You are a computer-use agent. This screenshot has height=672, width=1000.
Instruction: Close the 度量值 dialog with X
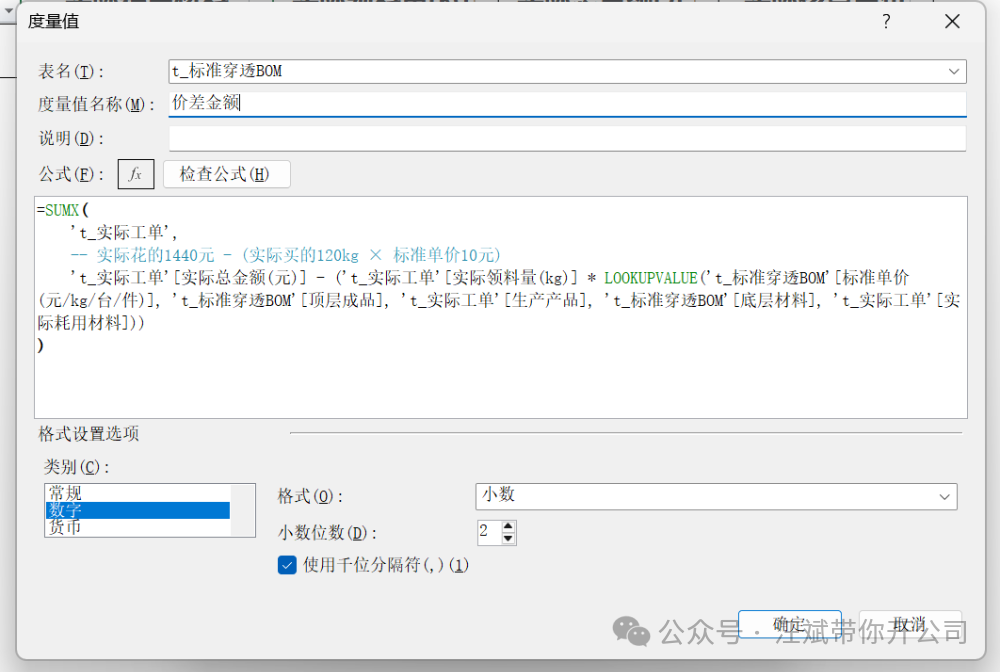click(x=952, y=22)
